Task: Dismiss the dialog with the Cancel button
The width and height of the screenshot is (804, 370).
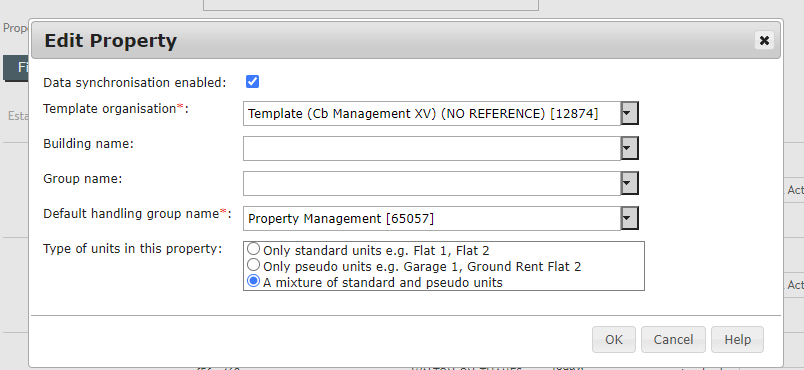Action: (673, 340)
